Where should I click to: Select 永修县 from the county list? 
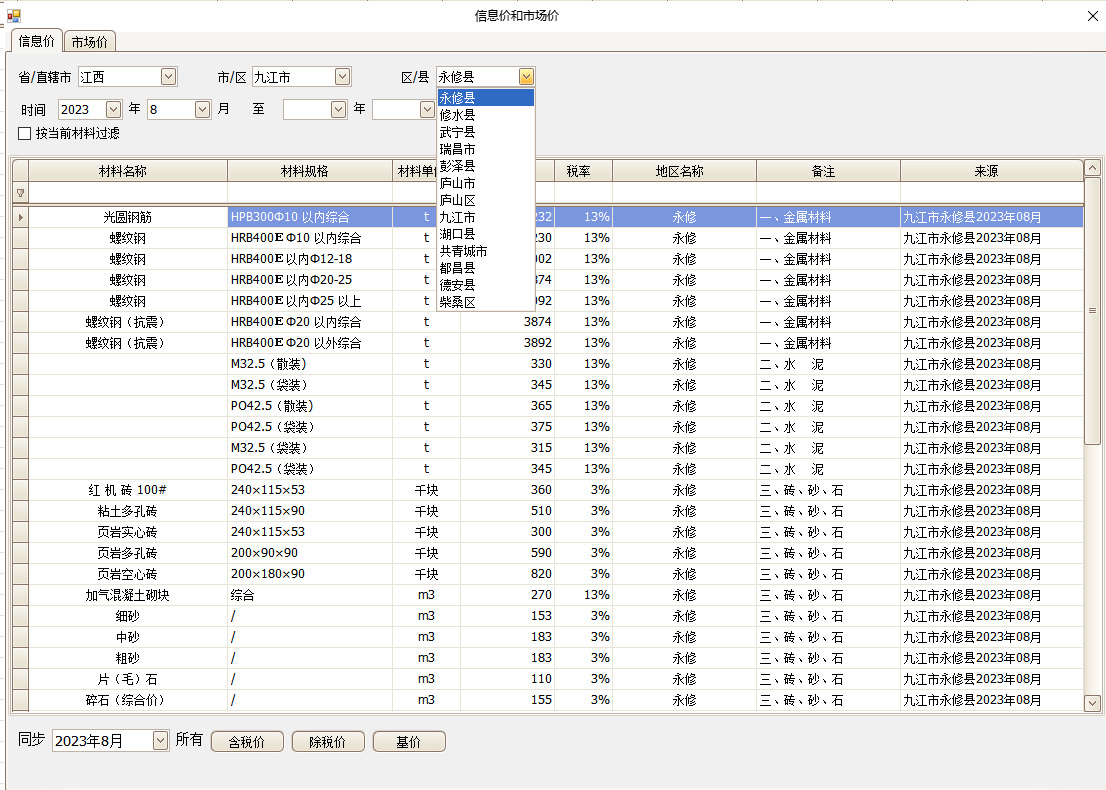[485, 97]
